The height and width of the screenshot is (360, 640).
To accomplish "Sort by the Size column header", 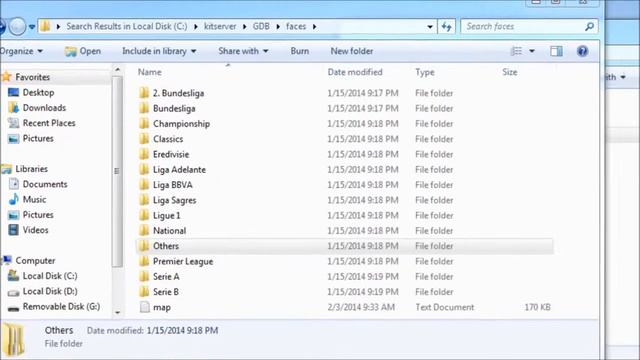I will pos(509,72).
